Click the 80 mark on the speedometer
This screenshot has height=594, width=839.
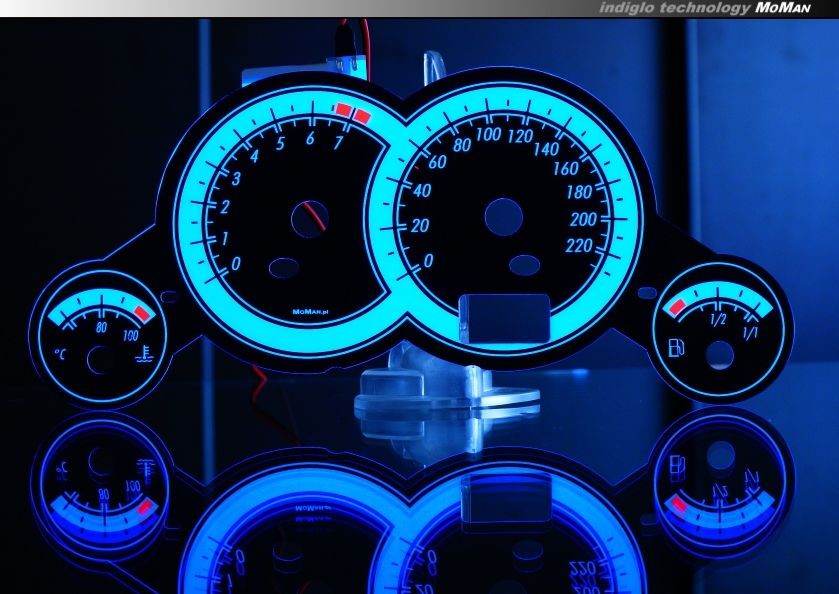point(462,145)
